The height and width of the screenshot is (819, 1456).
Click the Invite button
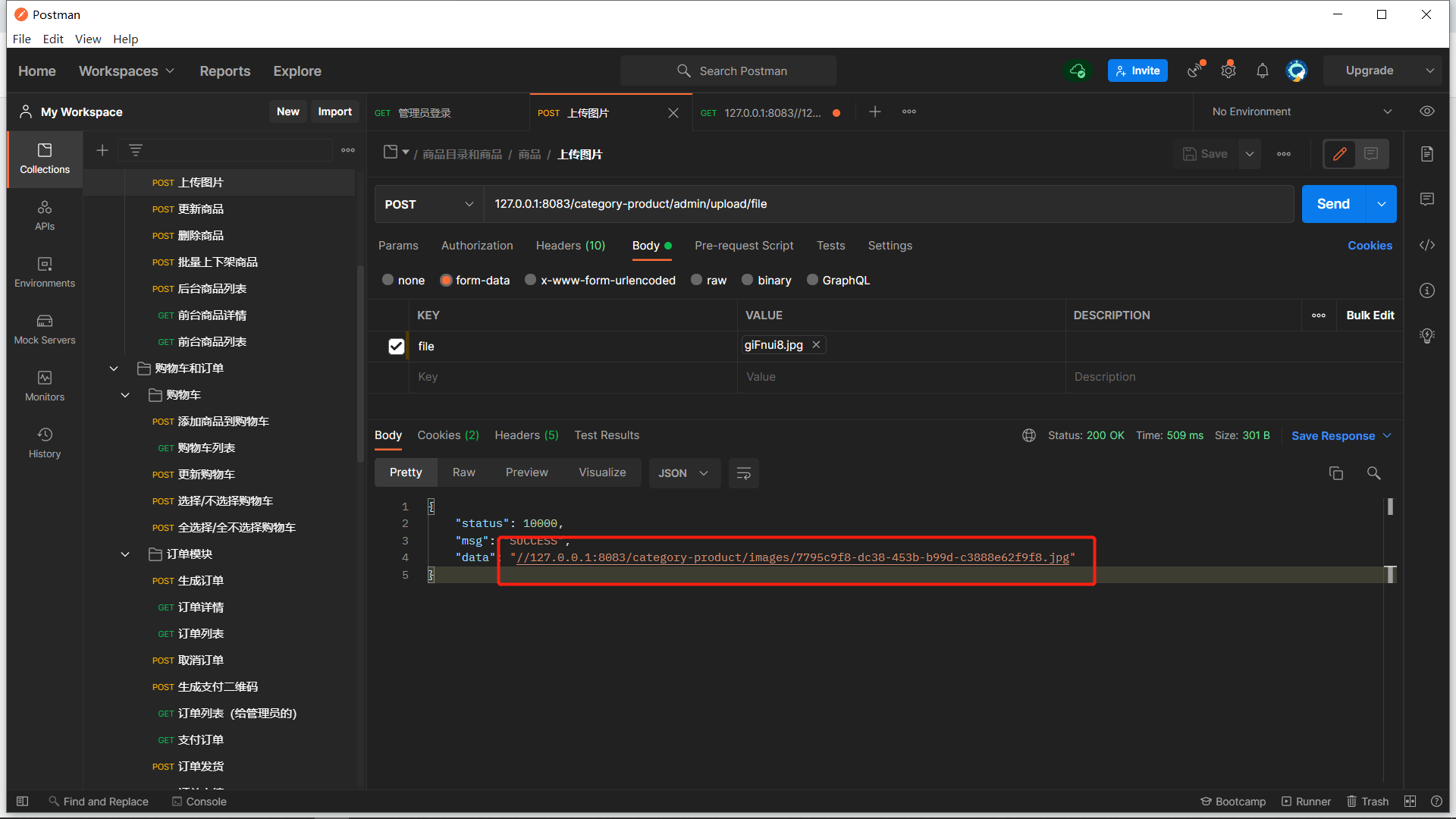click(1137, 71)
